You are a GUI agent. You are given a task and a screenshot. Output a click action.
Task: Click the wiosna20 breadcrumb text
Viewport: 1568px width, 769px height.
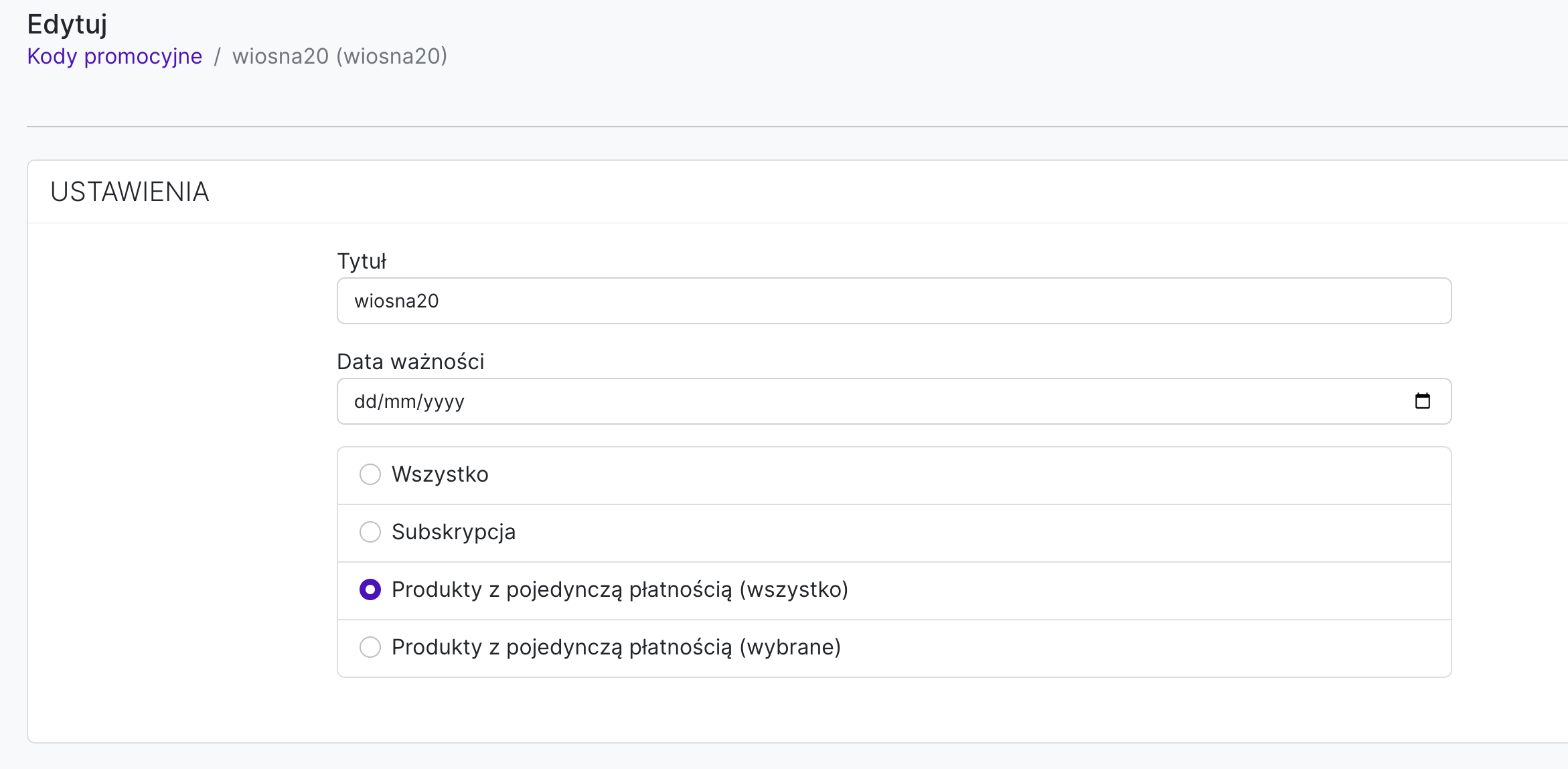pos(339,56)
